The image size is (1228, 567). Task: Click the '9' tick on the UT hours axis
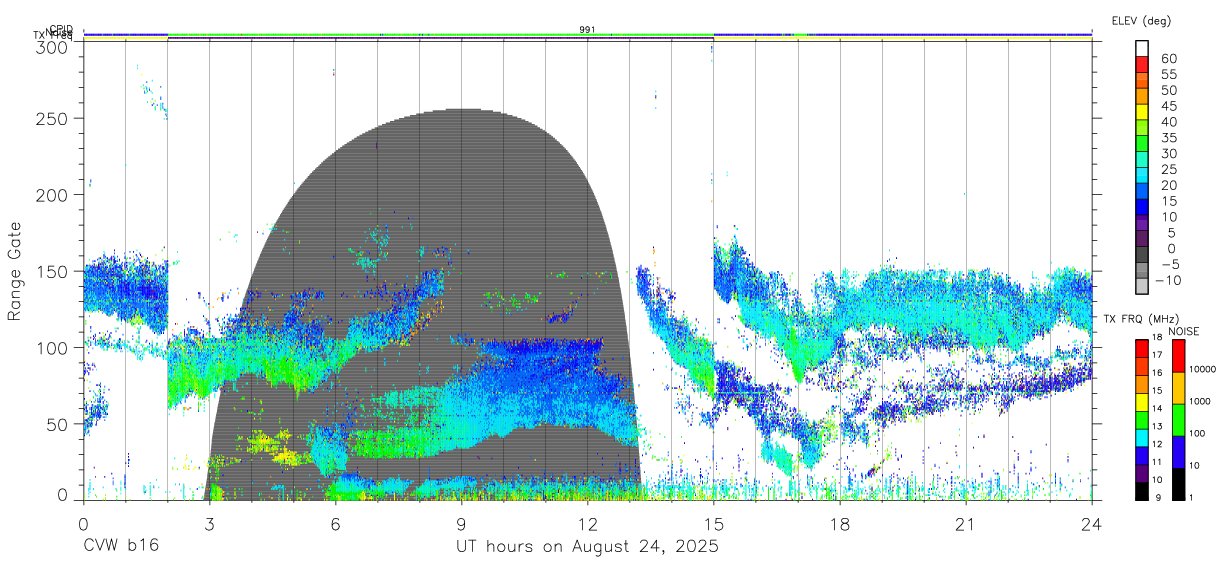[x=461, y=525]
